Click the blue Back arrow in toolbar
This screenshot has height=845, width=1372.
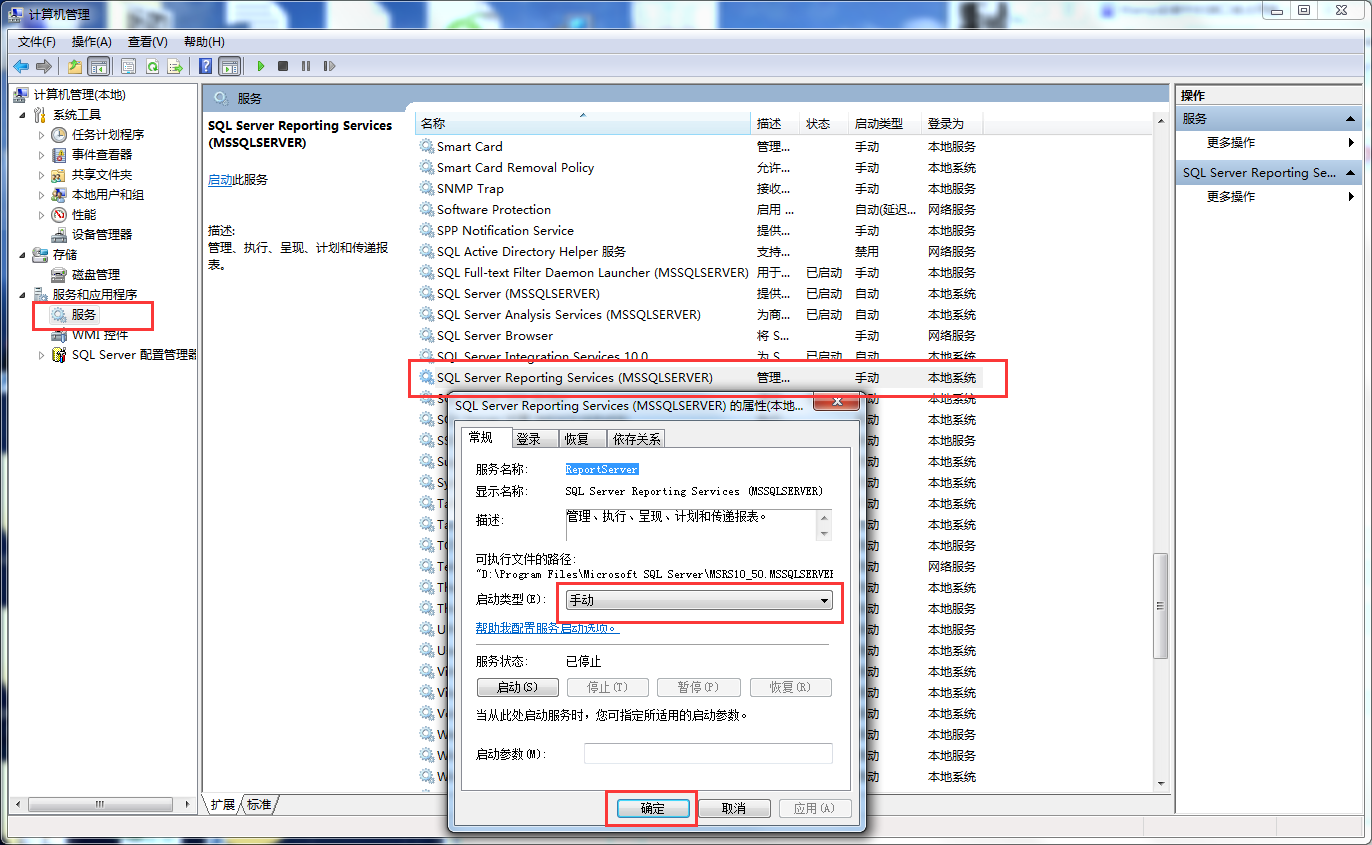(x=21, y=66)
